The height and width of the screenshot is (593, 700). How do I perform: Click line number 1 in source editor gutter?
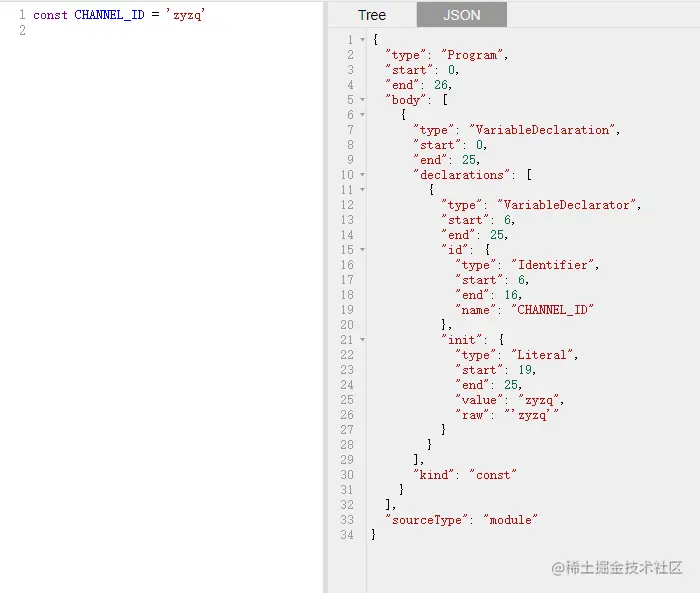(22, 15)
